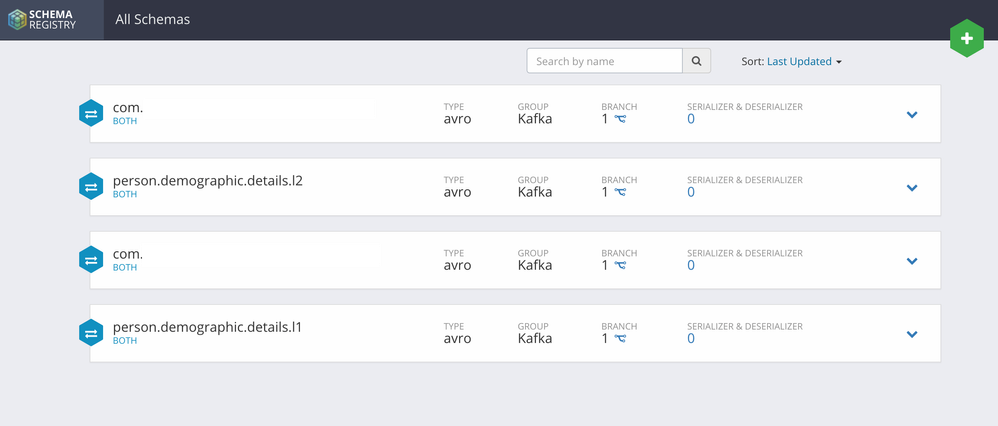Click the hexagon icon for person.demographic.details.l2
The image size is (998, 426).
click(92, 187)
